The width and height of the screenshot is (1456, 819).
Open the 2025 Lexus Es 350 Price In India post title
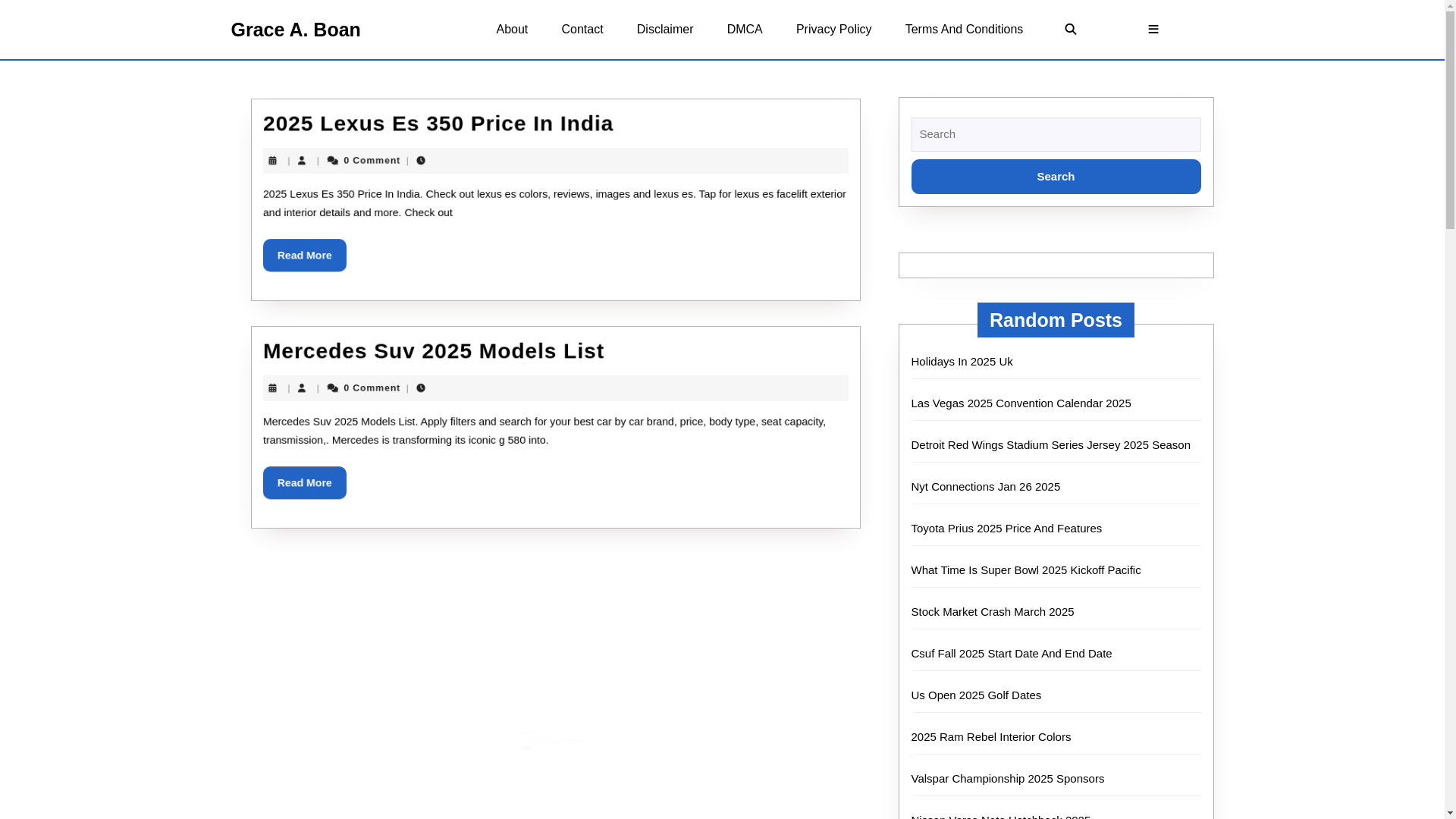[x=438, y=123]
